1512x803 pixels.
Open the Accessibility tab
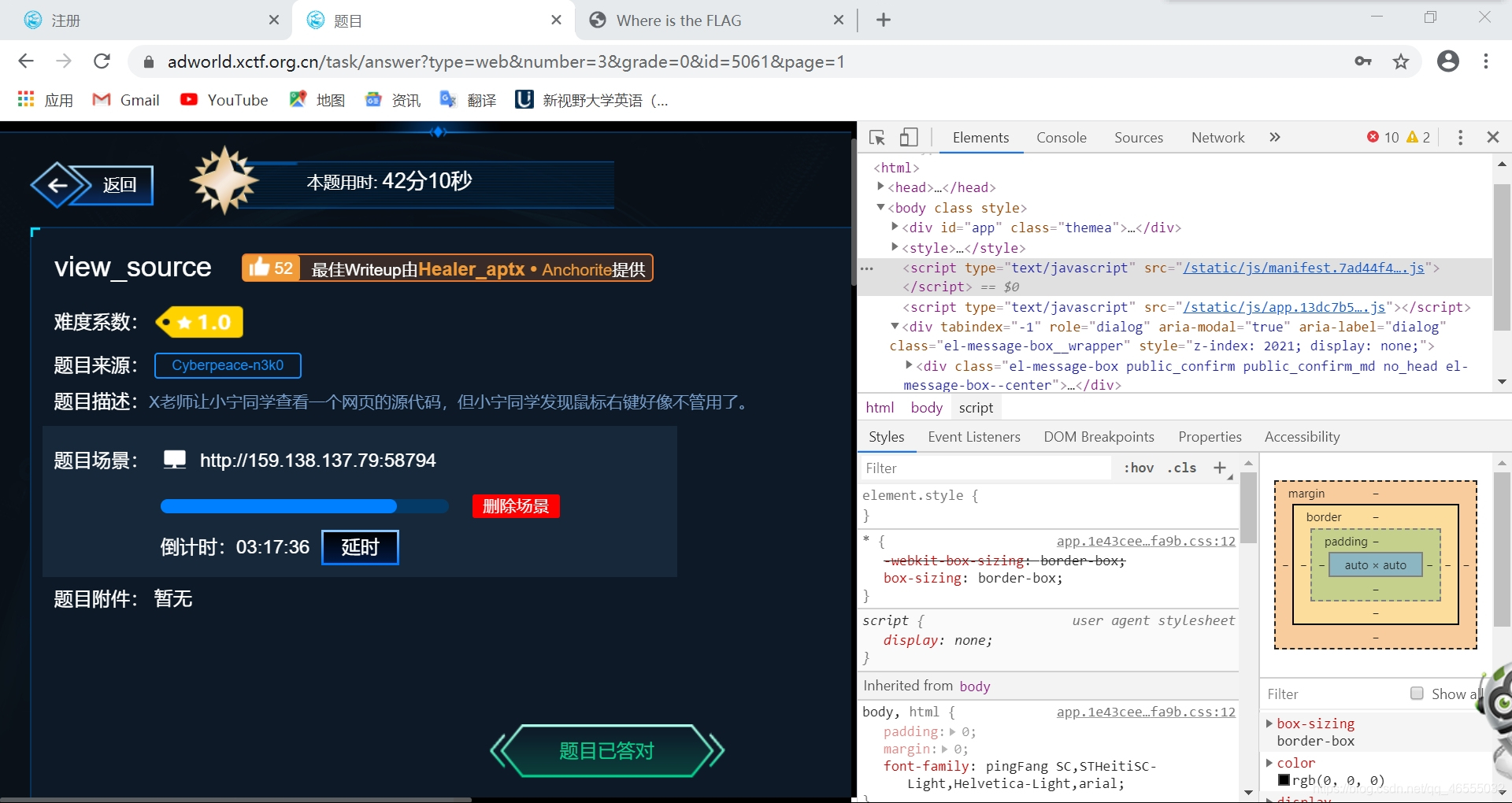[1302, 437]
